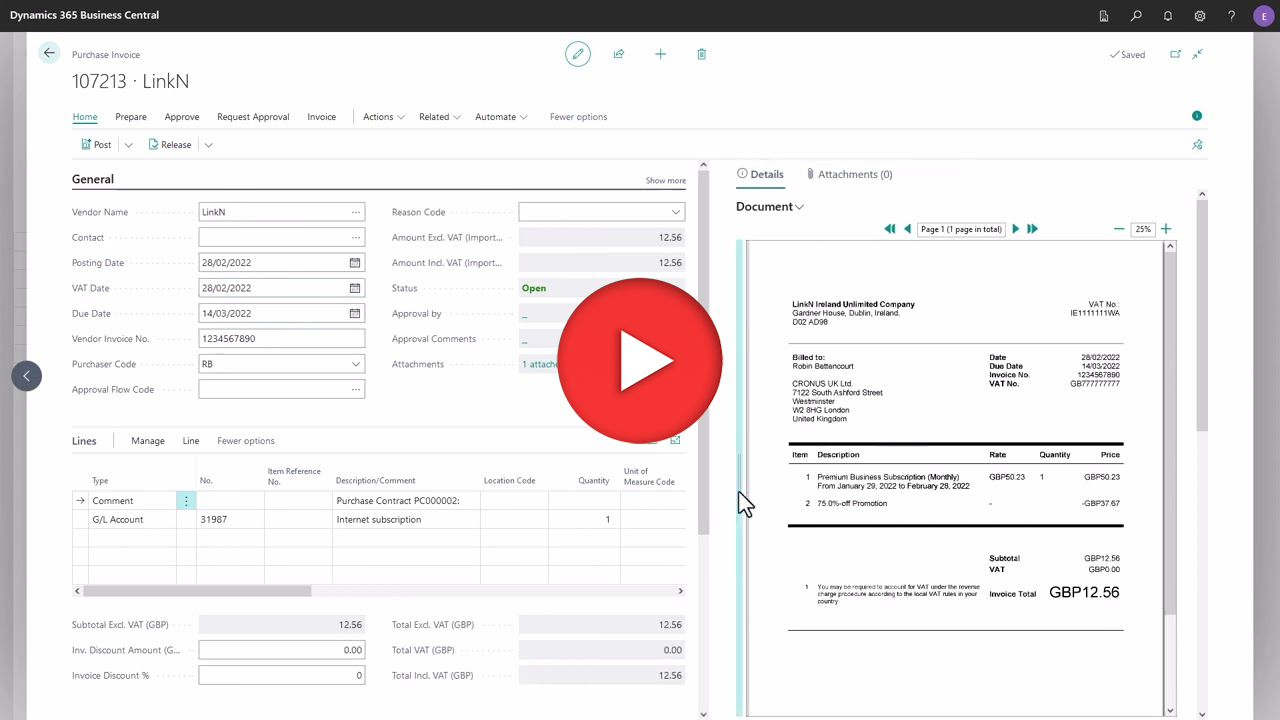Open the Due Date calendar picker
Screen dimensions: 1280x720
[x=355, y=313]
